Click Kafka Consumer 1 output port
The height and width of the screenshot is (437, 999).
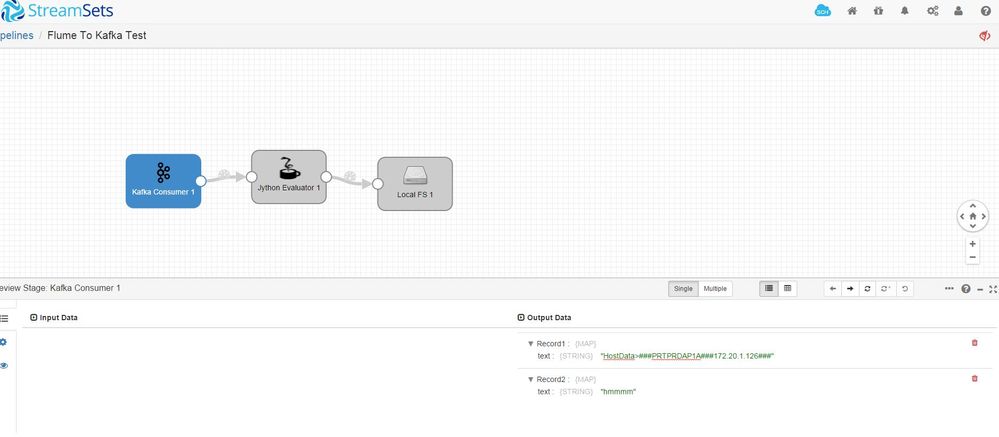201,181
